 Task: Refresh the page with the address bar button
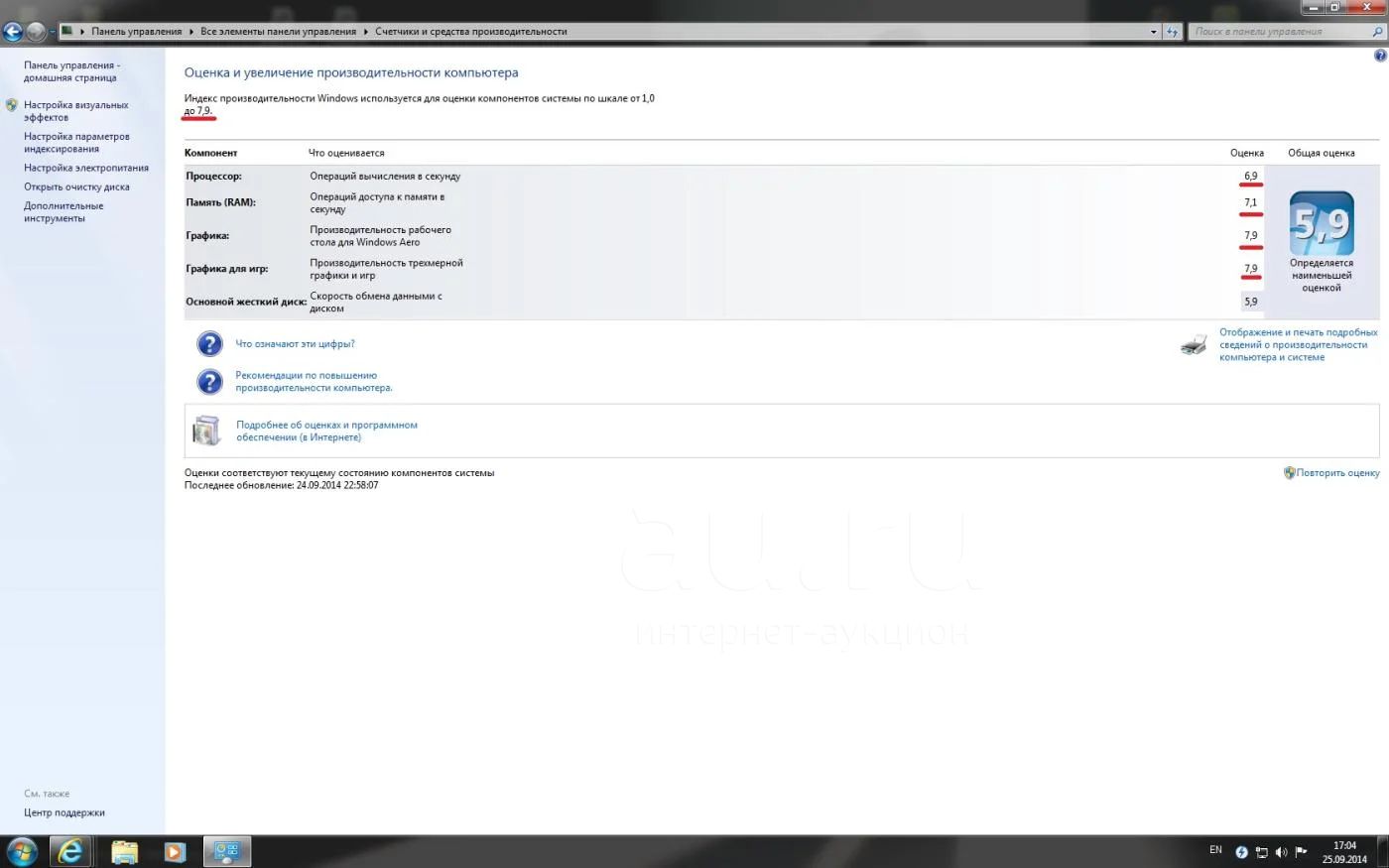point(1173,32)
